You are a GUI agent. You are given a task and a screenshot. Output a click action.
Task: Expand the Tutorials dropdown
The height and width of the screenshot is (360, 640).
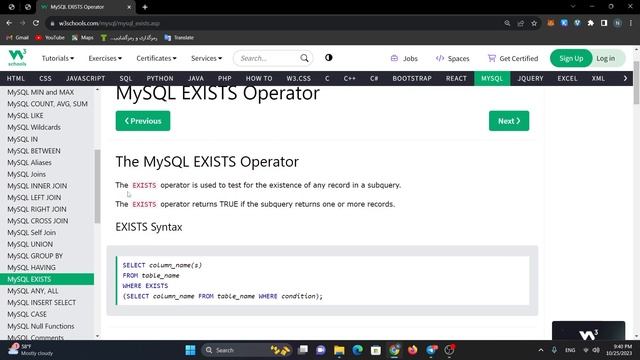coord(58,58)
